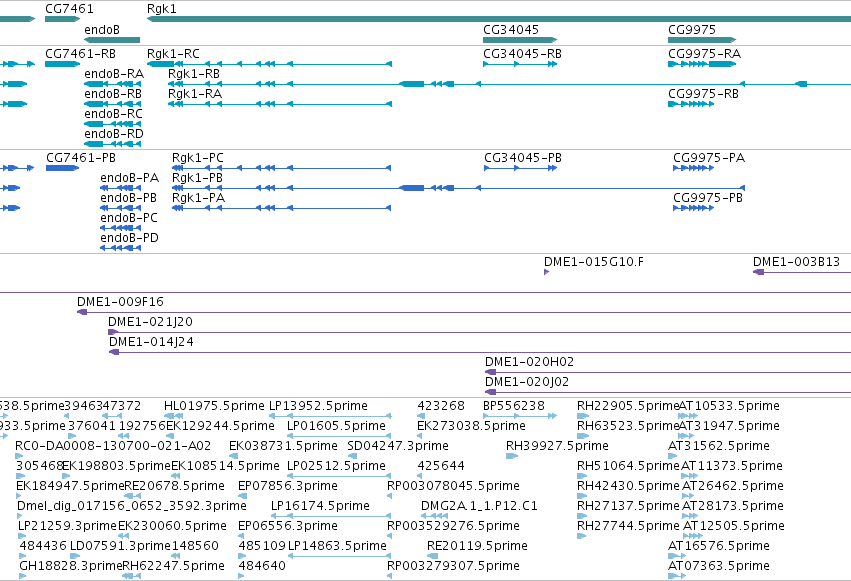Click EST AT16576.5prime
The height and width of the screenshot is (581, 851).
[x=719, y=547]
